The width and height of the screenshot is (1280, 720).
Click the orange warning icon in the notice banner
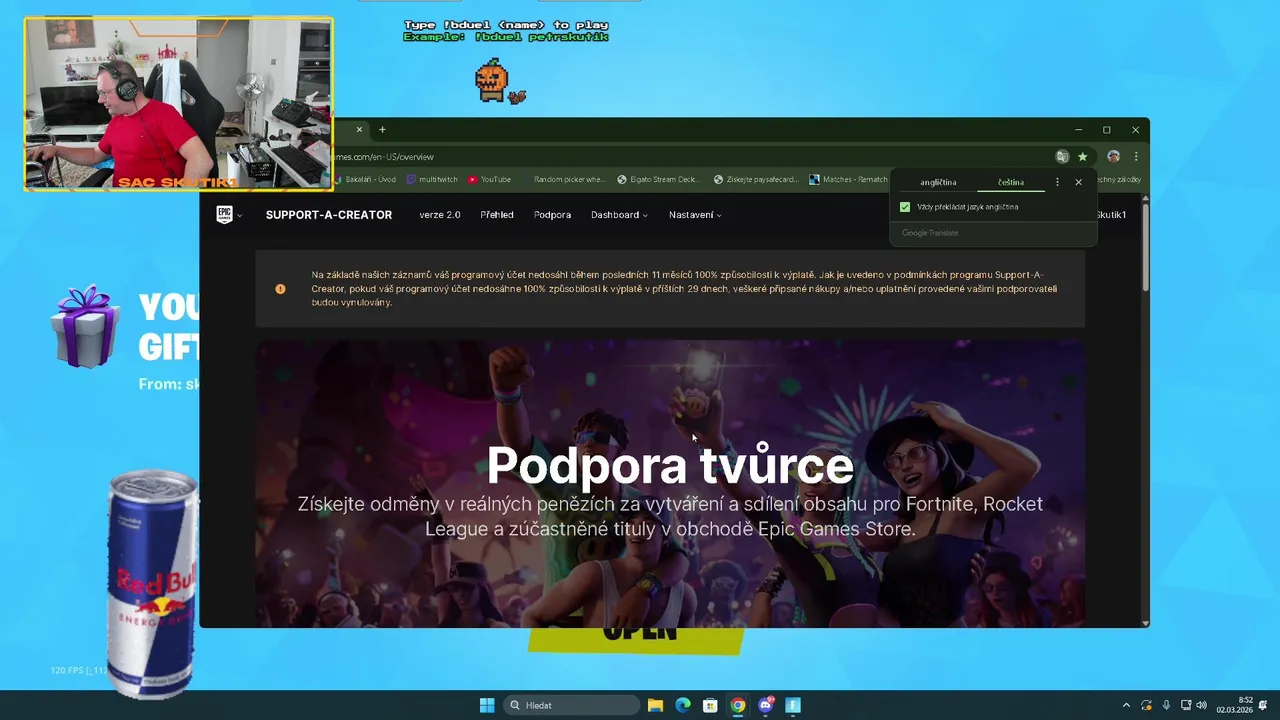280,289
